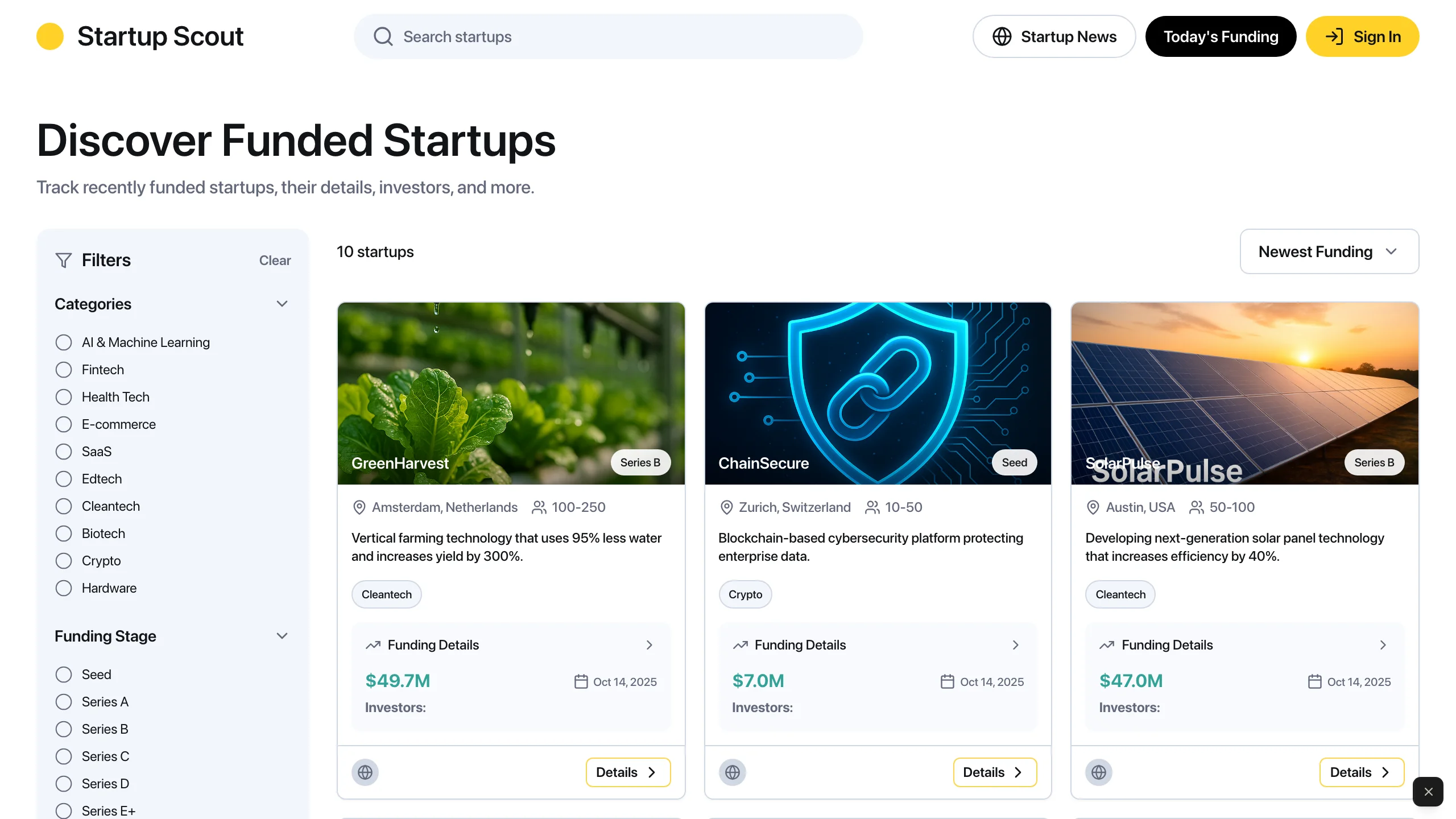View Details for GreenHarvest
Screen dimensions: 1456x819
tap(627, 772)
